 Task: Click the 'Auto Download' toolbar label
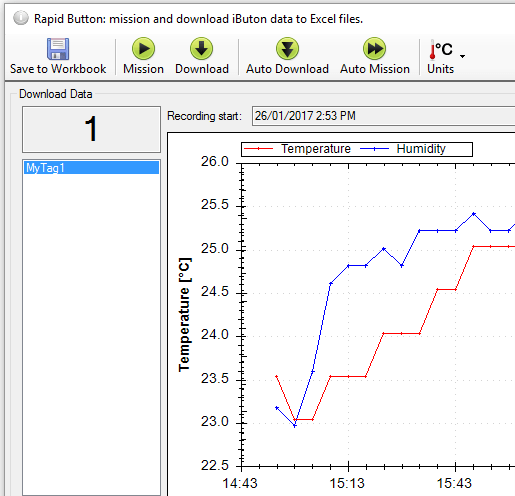pos(287,69)
